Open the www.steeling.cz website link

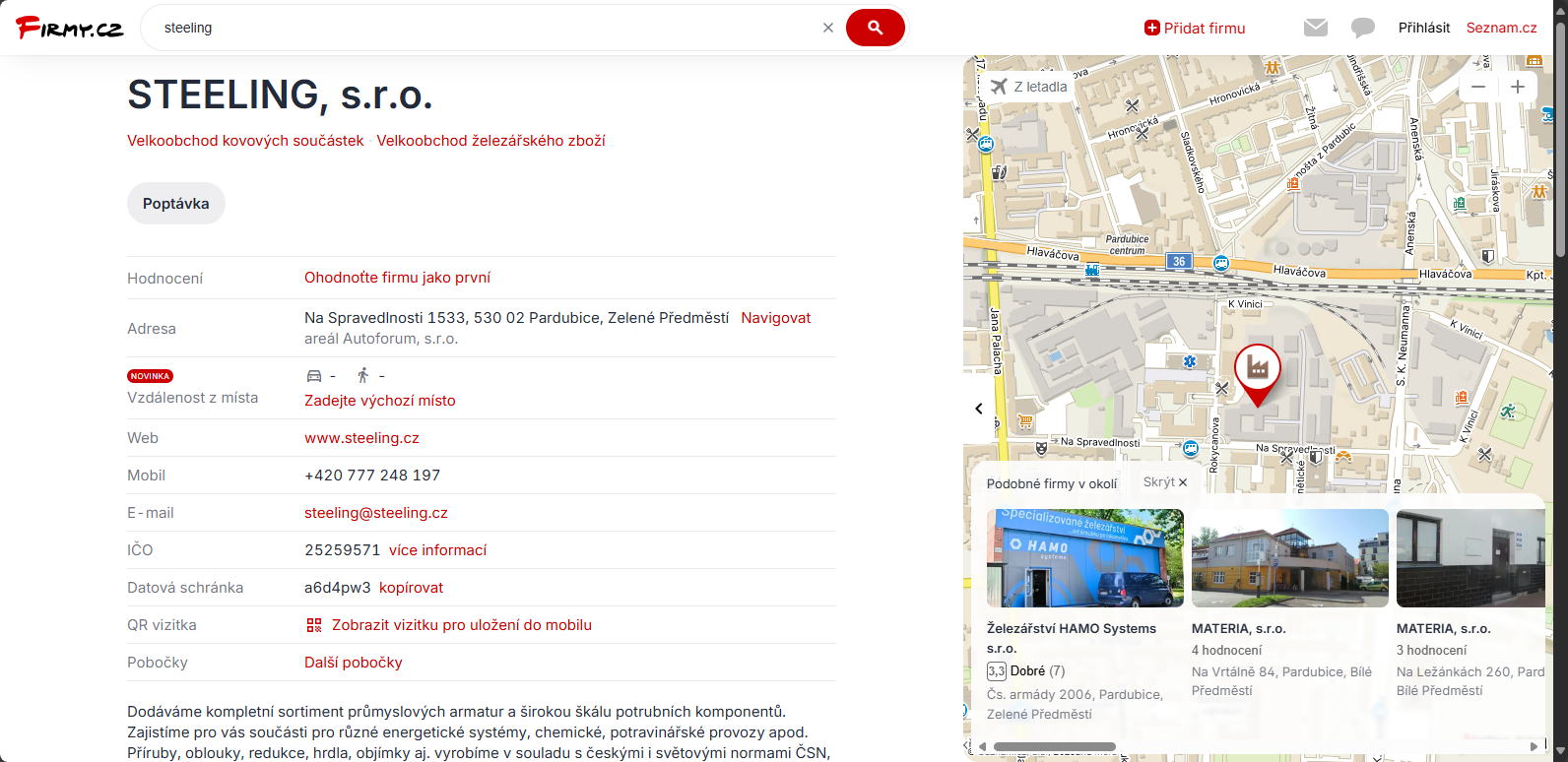click(x=361, y=438)
